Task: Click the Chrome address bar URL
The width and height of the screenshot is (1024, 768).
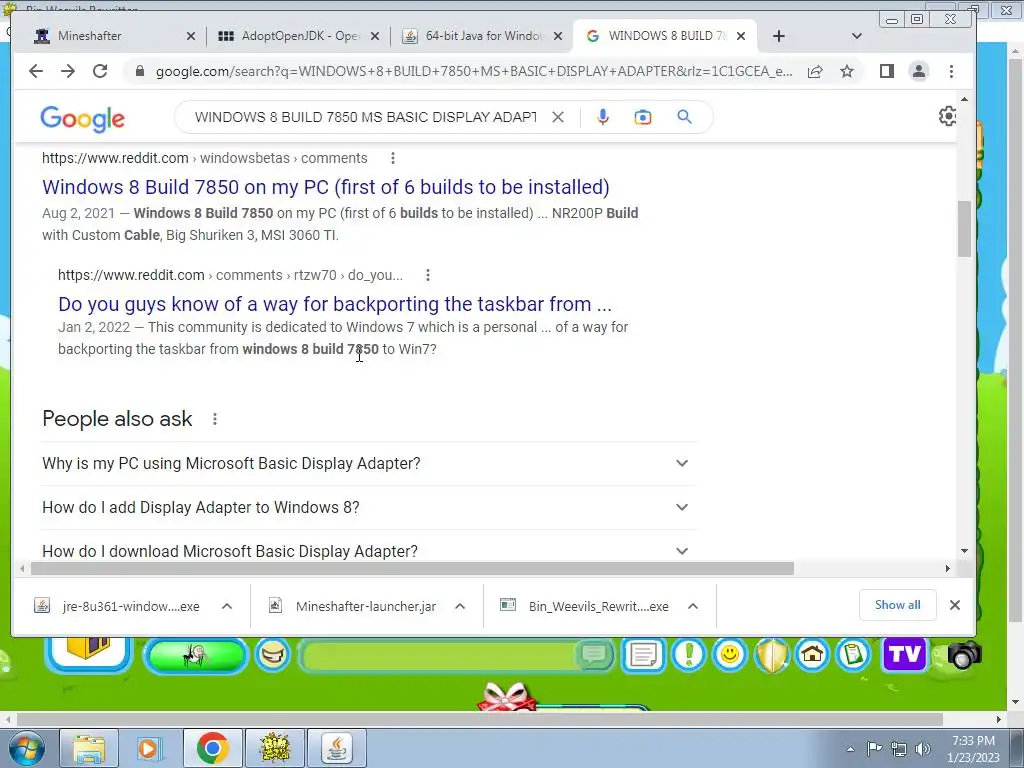Action: (474, 71)
